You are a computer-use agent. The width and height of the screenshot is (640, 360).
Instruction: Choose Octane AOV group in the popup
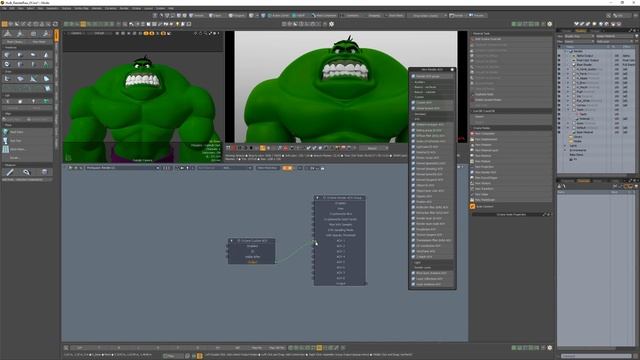coord(432,76)
